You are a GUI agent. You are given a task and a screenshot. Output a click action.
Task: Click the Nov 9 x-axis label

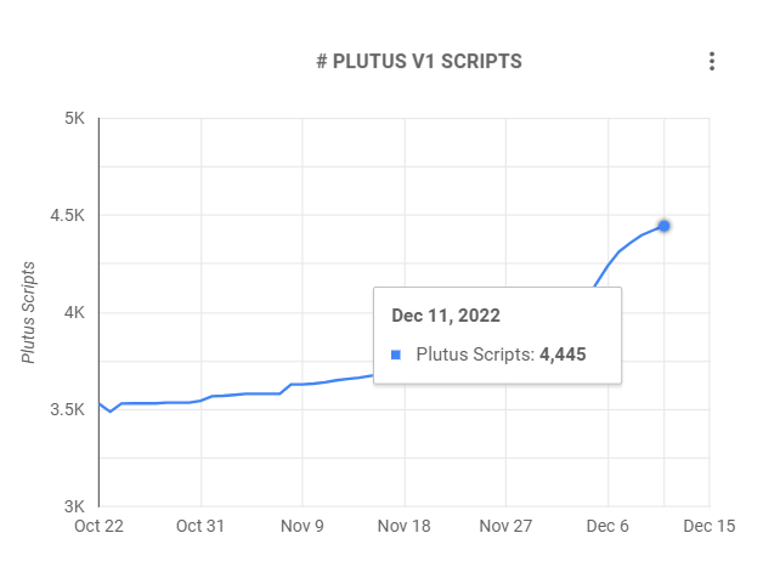coord(302,526)
